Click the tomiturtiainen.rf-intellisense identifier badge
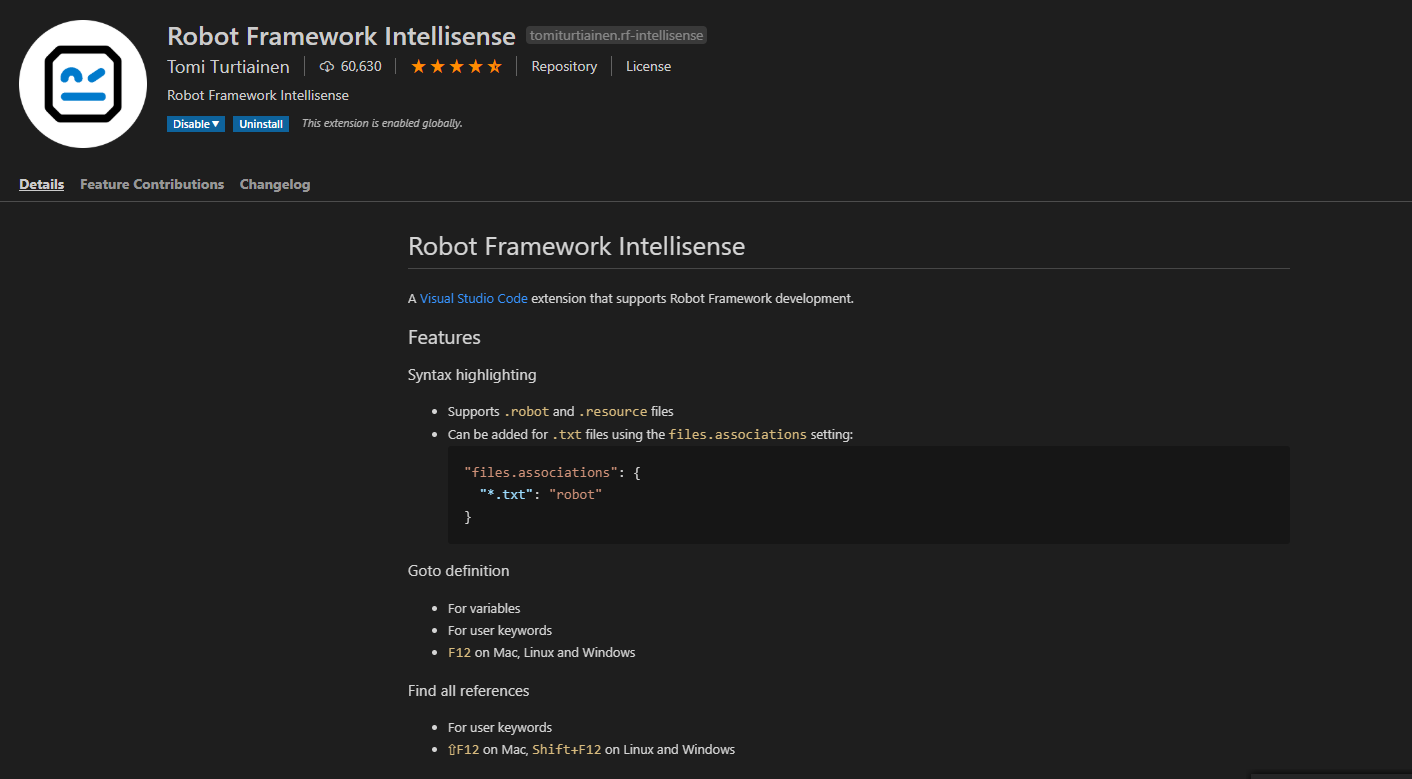The width and height of the screenshot is (1412, 779). [x=616, y=34]
